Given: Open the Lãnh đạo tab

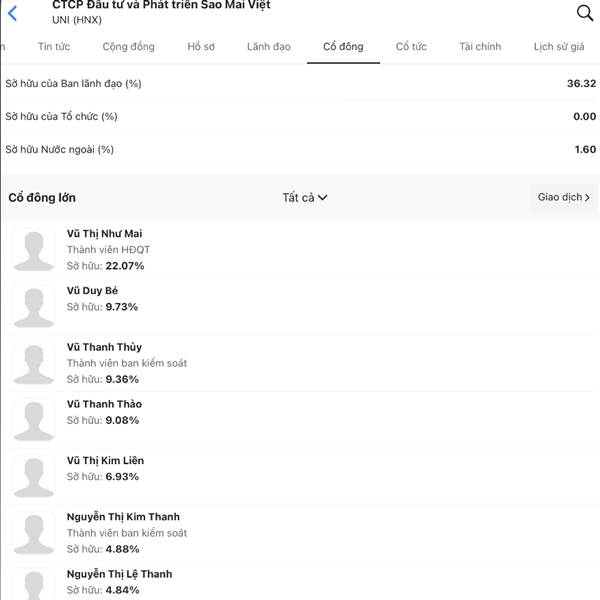Looking at the screenshot, I should tap(269, 47).
